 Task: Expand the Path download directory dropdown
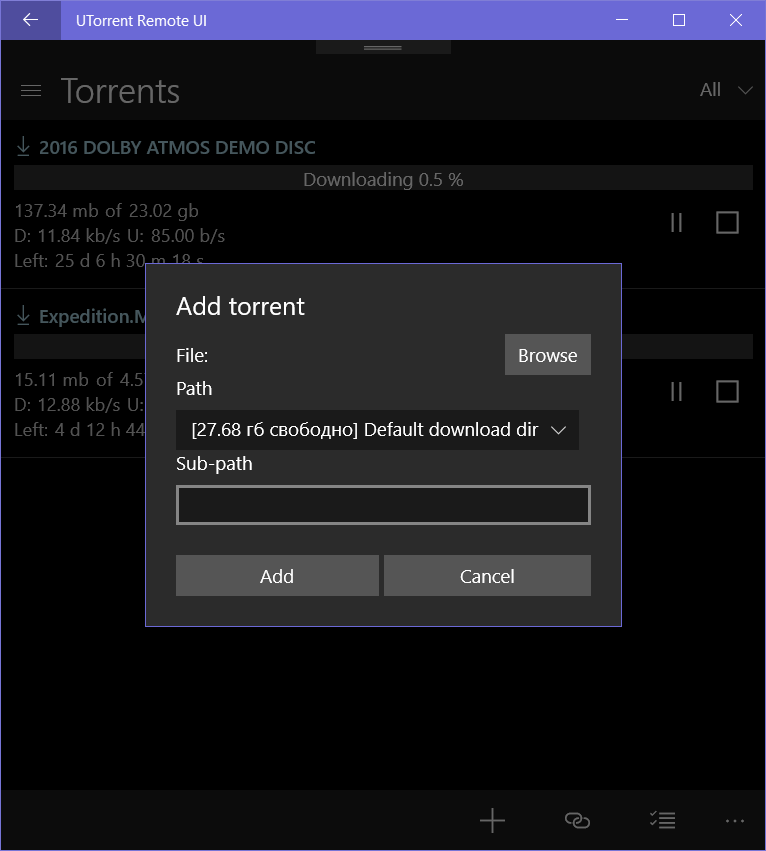[377, 430]
